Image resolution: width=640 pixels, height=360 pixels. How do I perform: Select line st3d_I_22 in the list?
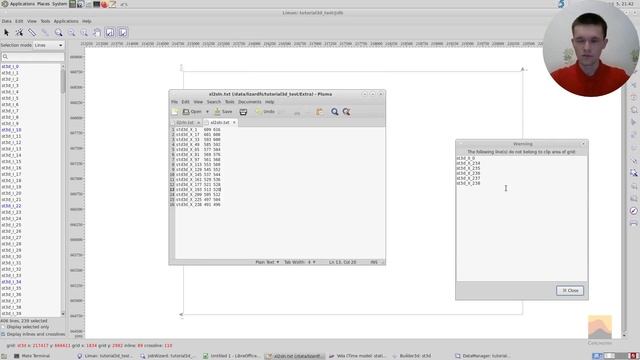11,206
